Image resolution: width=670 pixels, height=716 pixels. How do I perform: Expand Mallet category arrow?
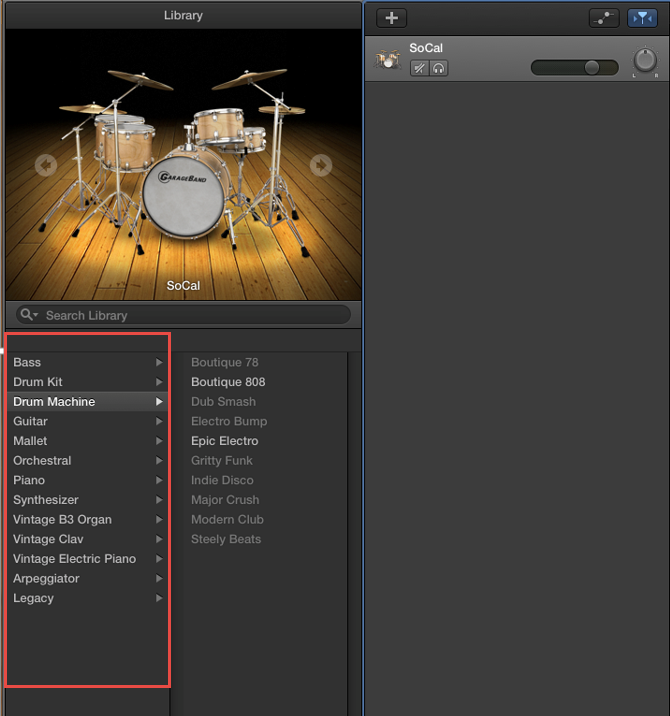pos(159,441)
